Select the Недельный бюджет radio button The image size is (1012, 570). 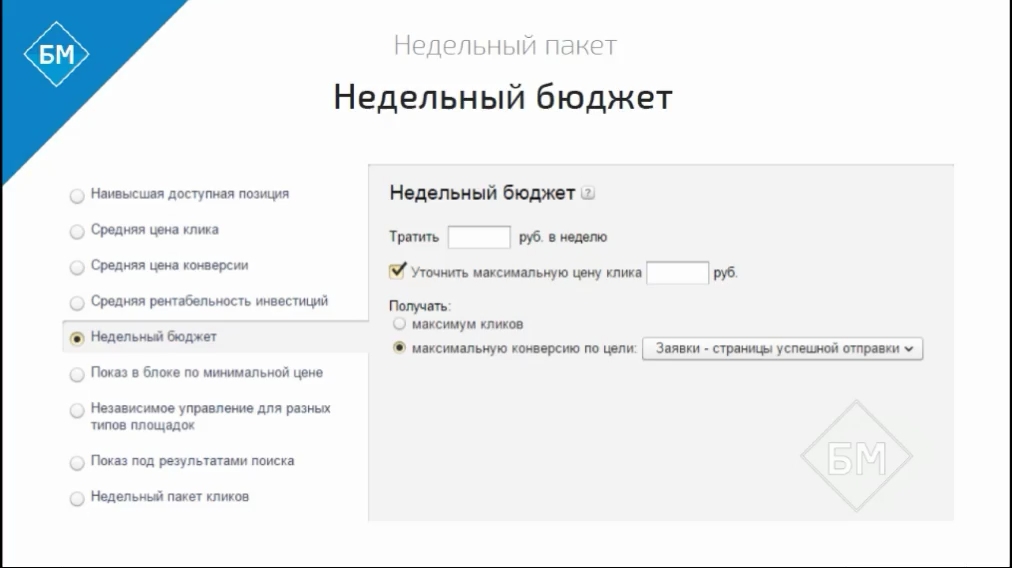[77, 338]
